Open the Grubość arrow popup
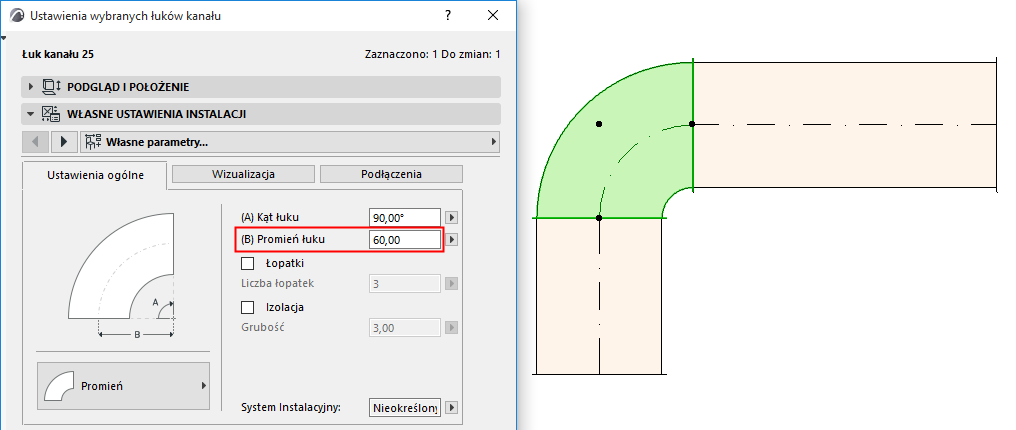1016x430 pixels. 452,328
